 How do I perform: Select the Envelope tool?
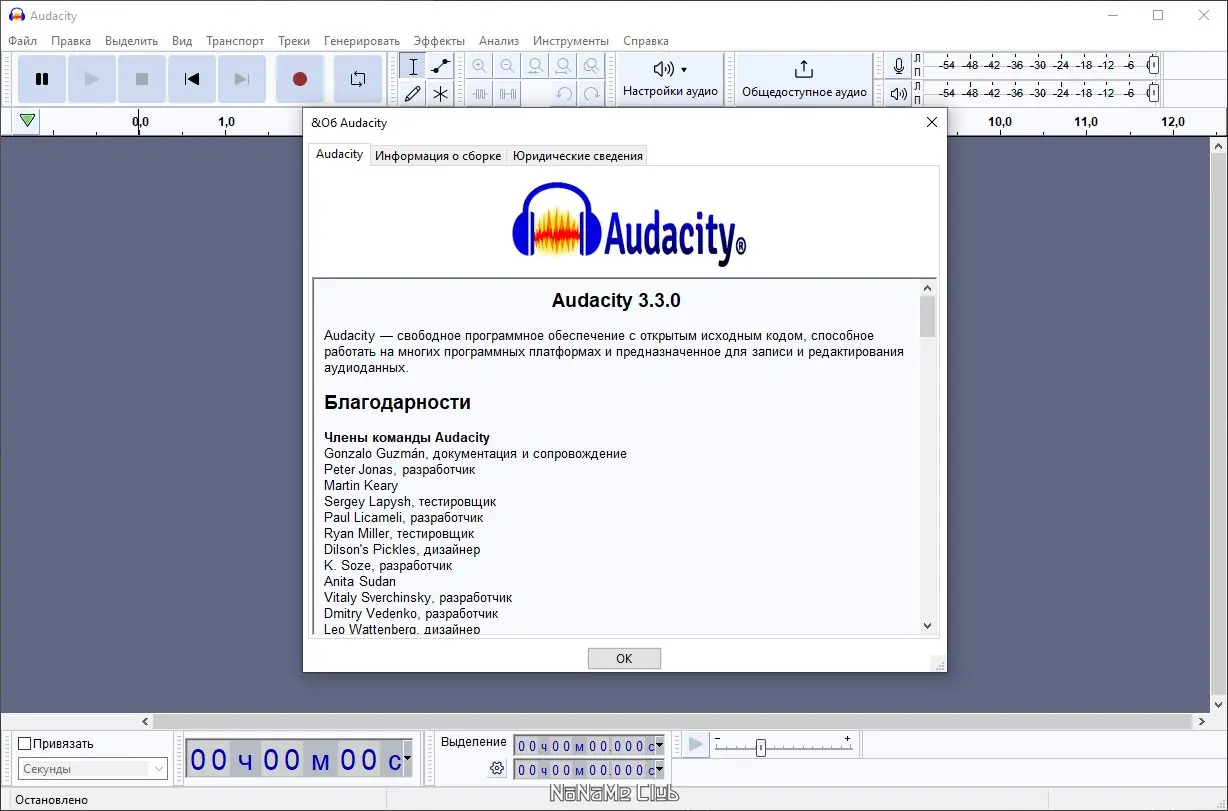(440, 67)
